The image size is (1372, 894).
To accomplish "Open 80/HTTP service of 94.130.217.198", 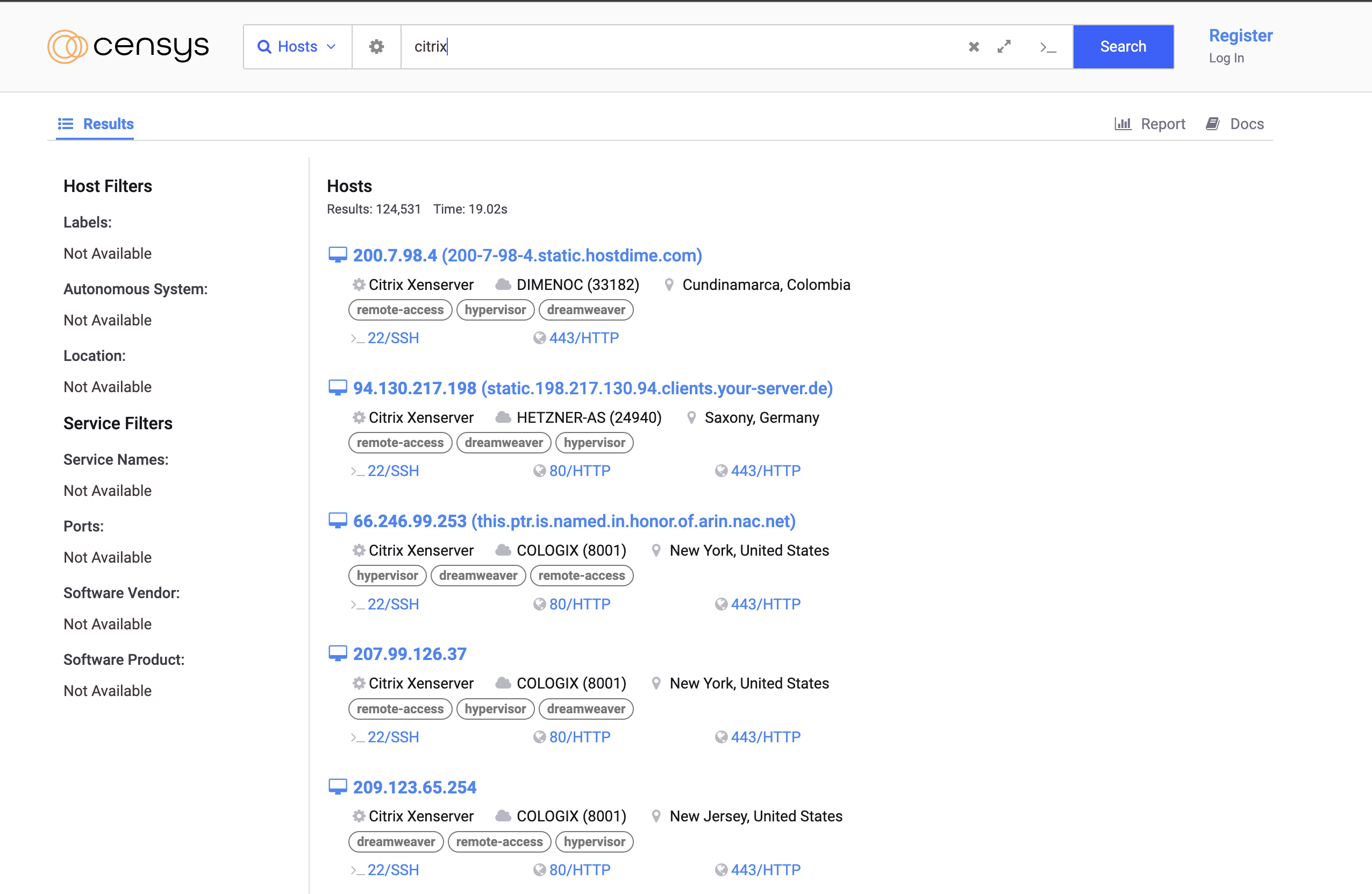I will pos(580,471).
